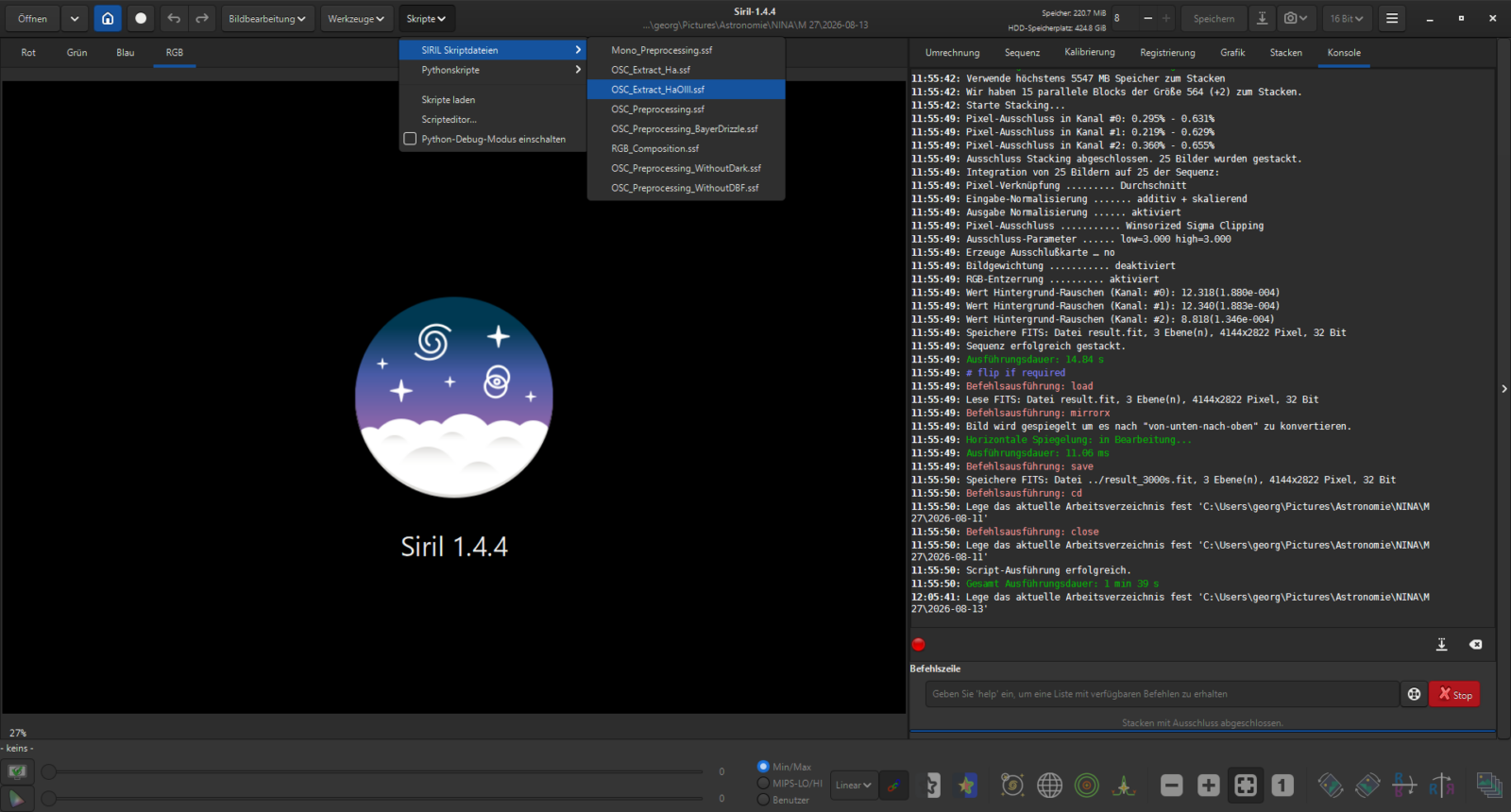Open Scripteditor... menu entry
The width and height of the screenshot is (1511, 812).
tap(493, 120)
